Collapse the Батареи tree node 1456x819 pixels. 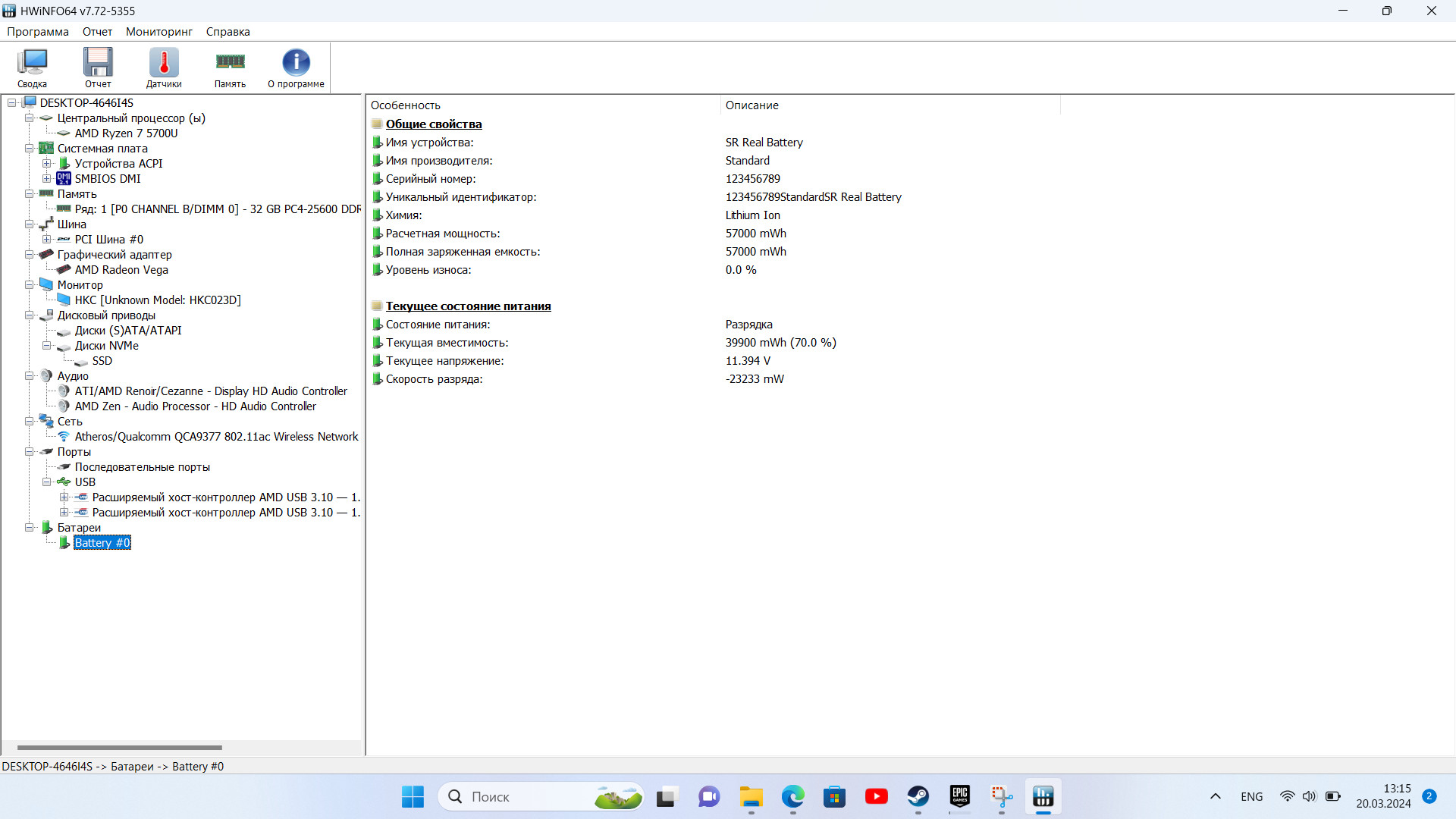coord(29,528)
